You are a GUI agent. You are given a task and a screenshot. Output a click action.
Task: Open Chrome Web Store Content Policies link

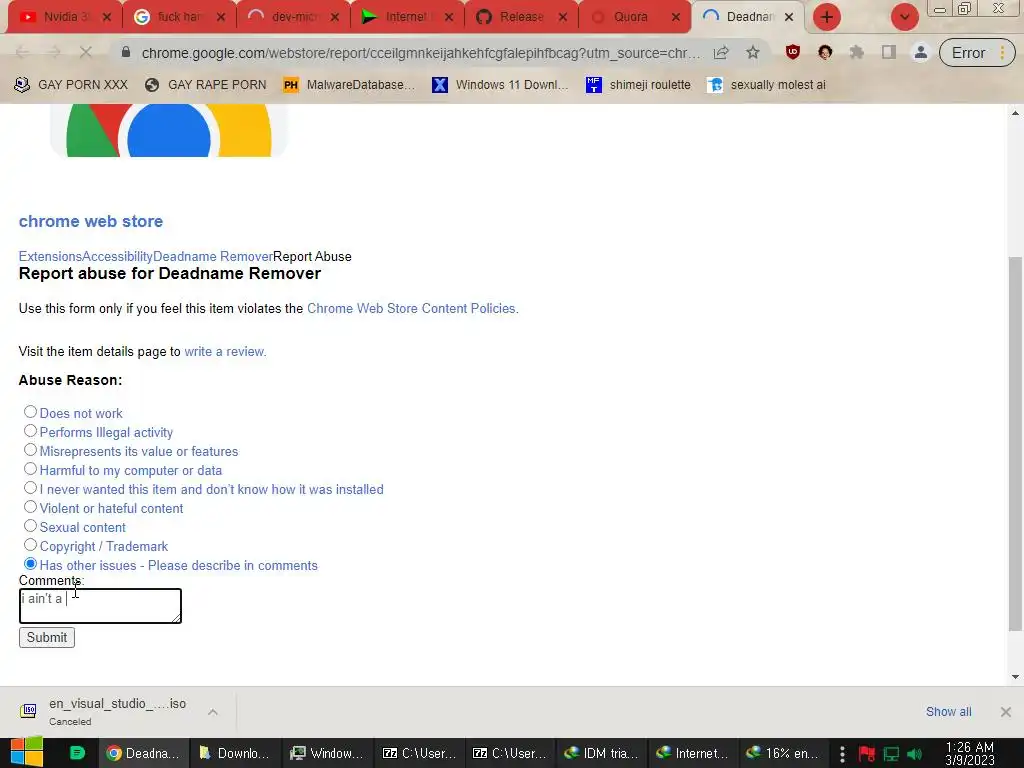point(413,308)
